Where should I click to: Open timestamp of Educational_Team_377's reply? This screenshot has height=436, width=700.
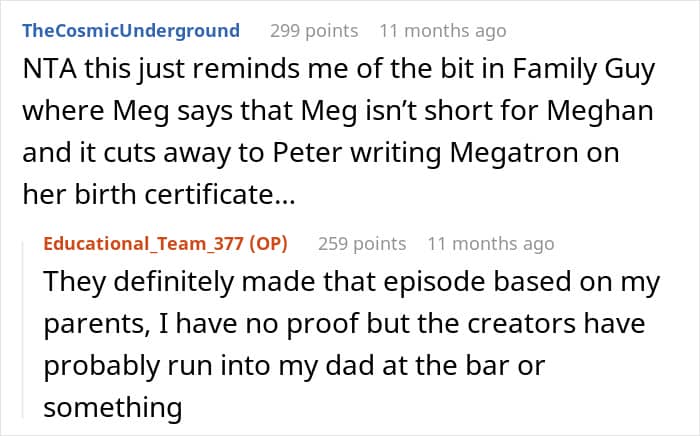490,244
